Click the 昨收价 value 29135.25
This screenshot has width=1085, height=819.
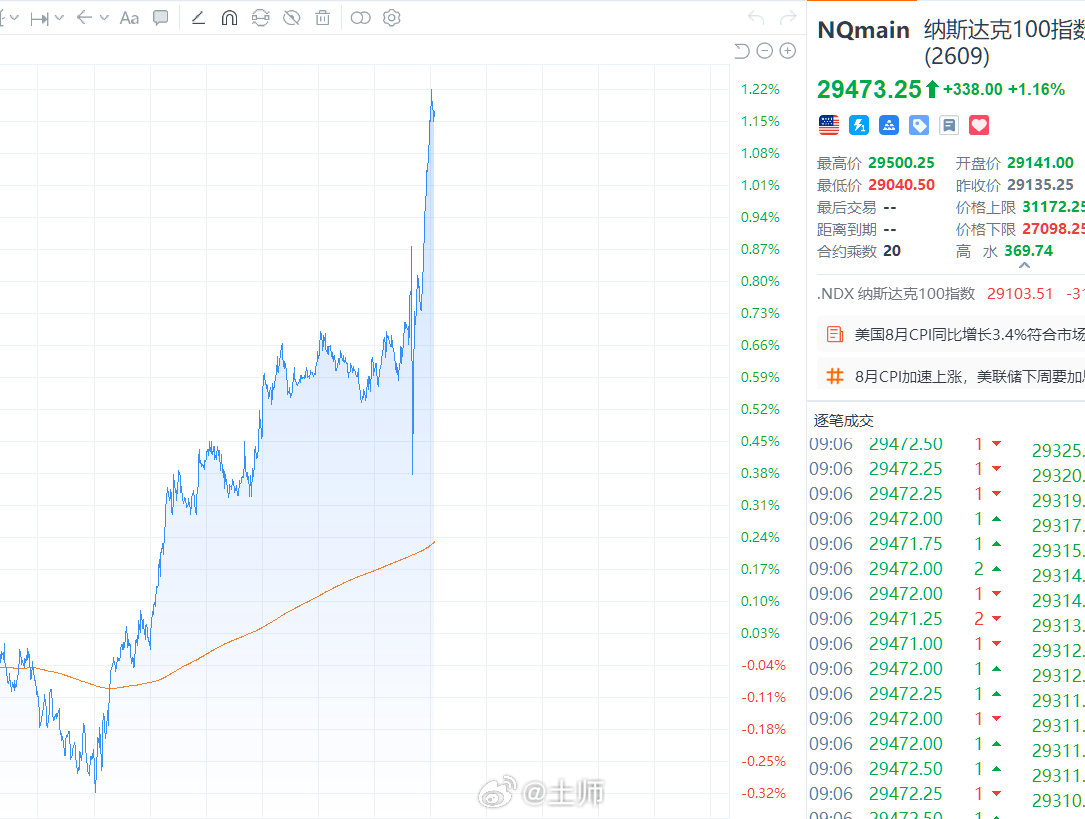click(x=1040, y=185)
